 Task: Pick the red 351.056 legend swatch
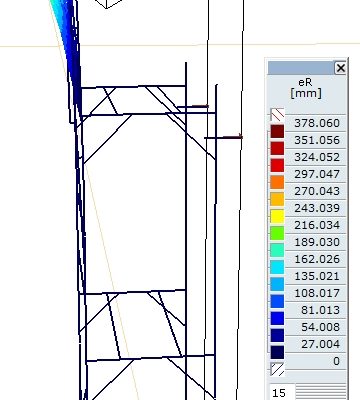pos(277,148)
